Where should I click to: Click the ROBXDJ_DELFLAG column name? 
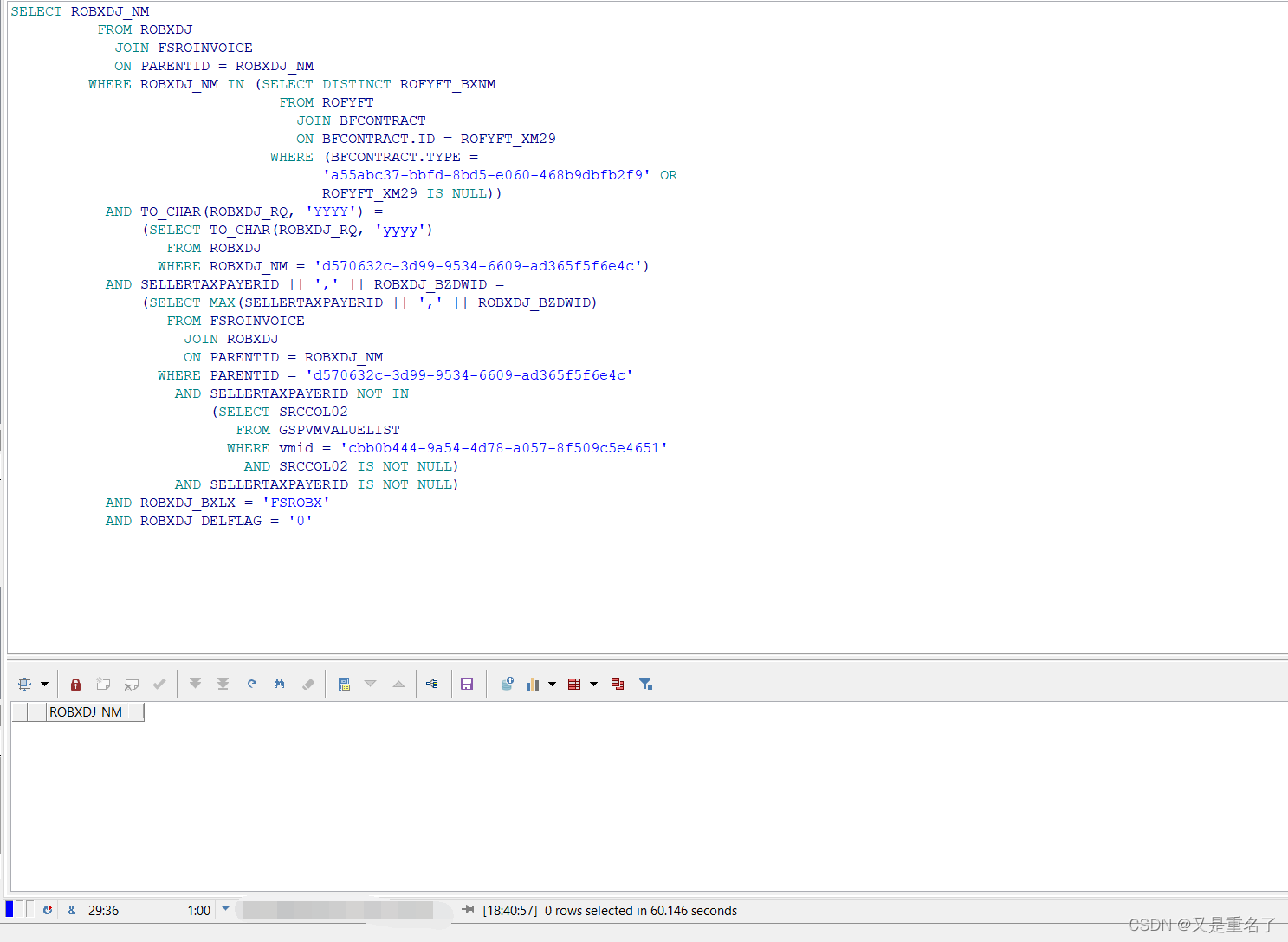point(201,521)
